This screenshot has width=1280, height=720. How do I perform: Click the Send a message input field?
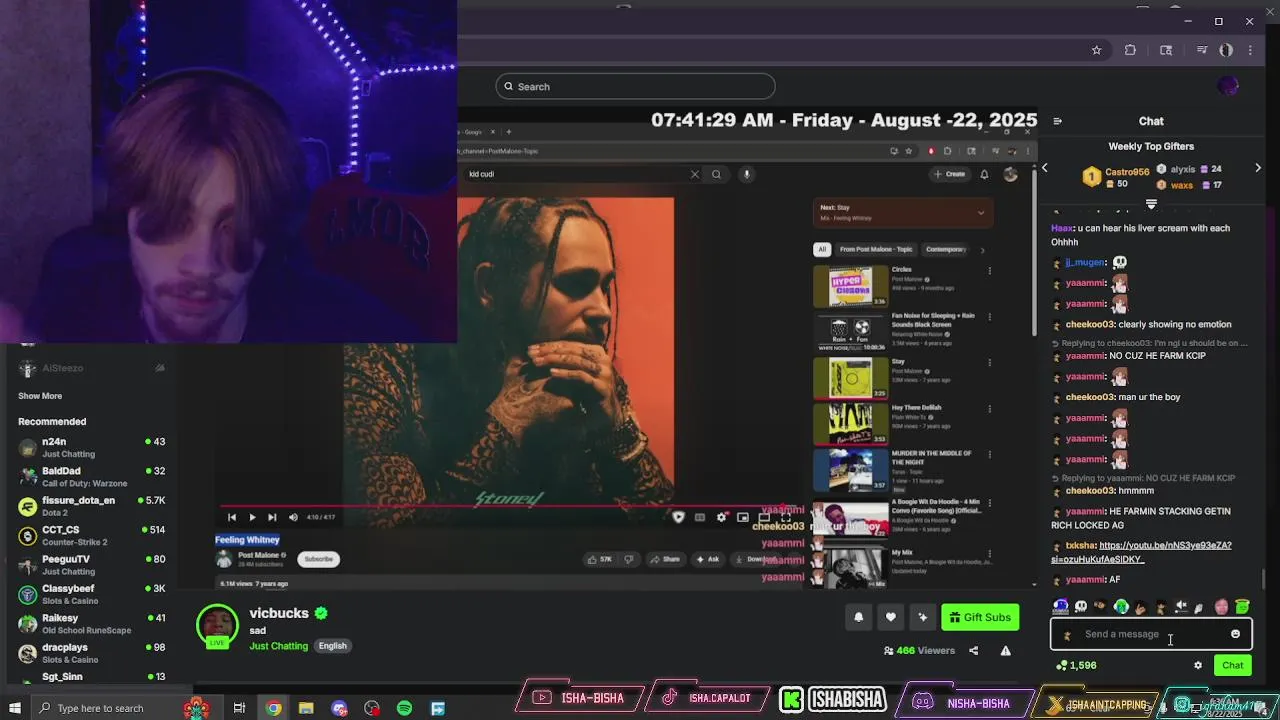1150,634
